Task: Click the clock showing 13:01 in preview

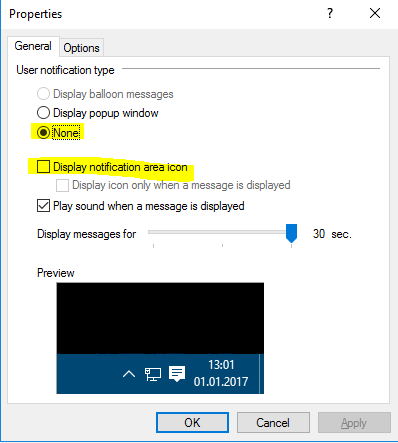Action: (x=221, y=365)
